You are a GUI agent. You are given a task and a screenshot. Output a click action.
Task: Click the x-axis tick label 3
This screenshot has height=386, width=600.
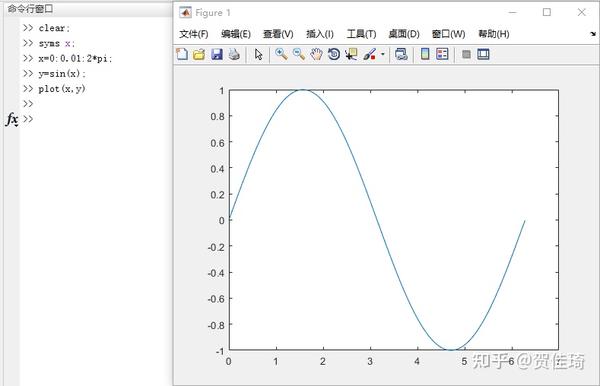[x=370, y=362]
